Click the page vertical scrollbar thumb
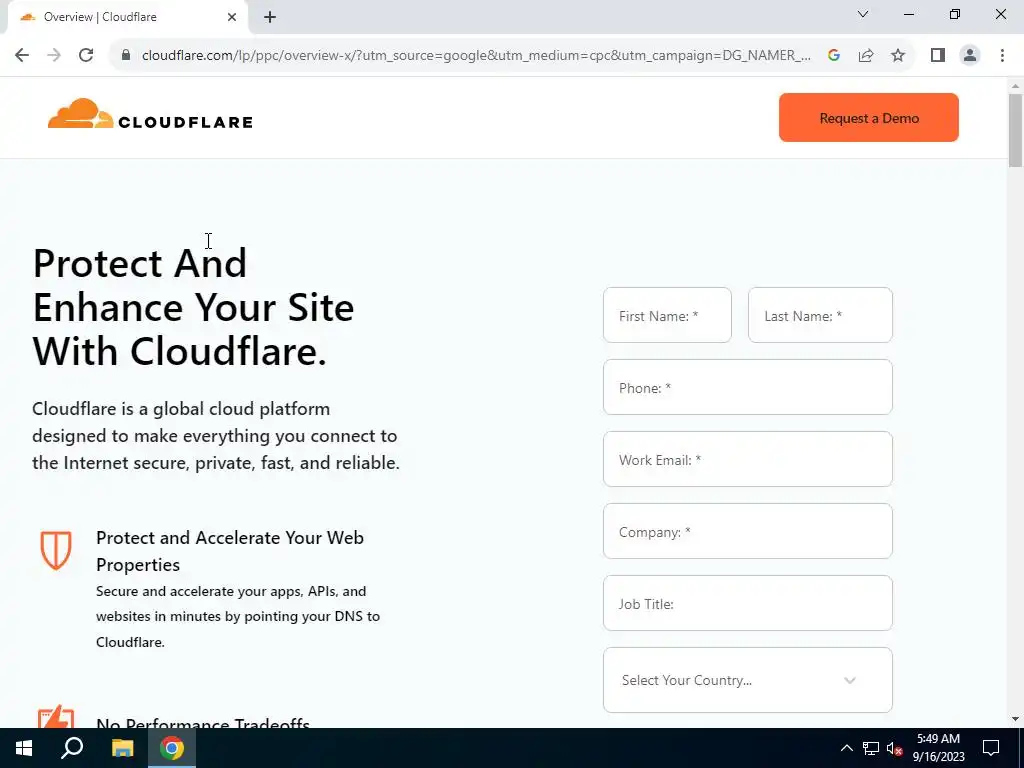The width and height of the screenshot is (1024, 768). (x=1015, y=130)
